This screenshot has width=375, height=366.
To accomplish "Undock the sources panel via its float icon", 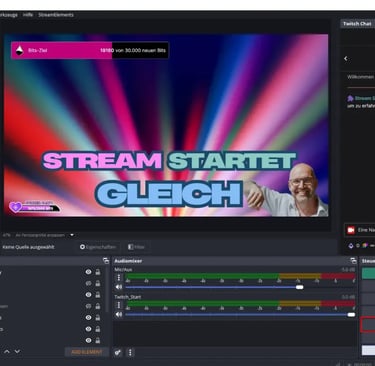I will [x=106, y=261].
